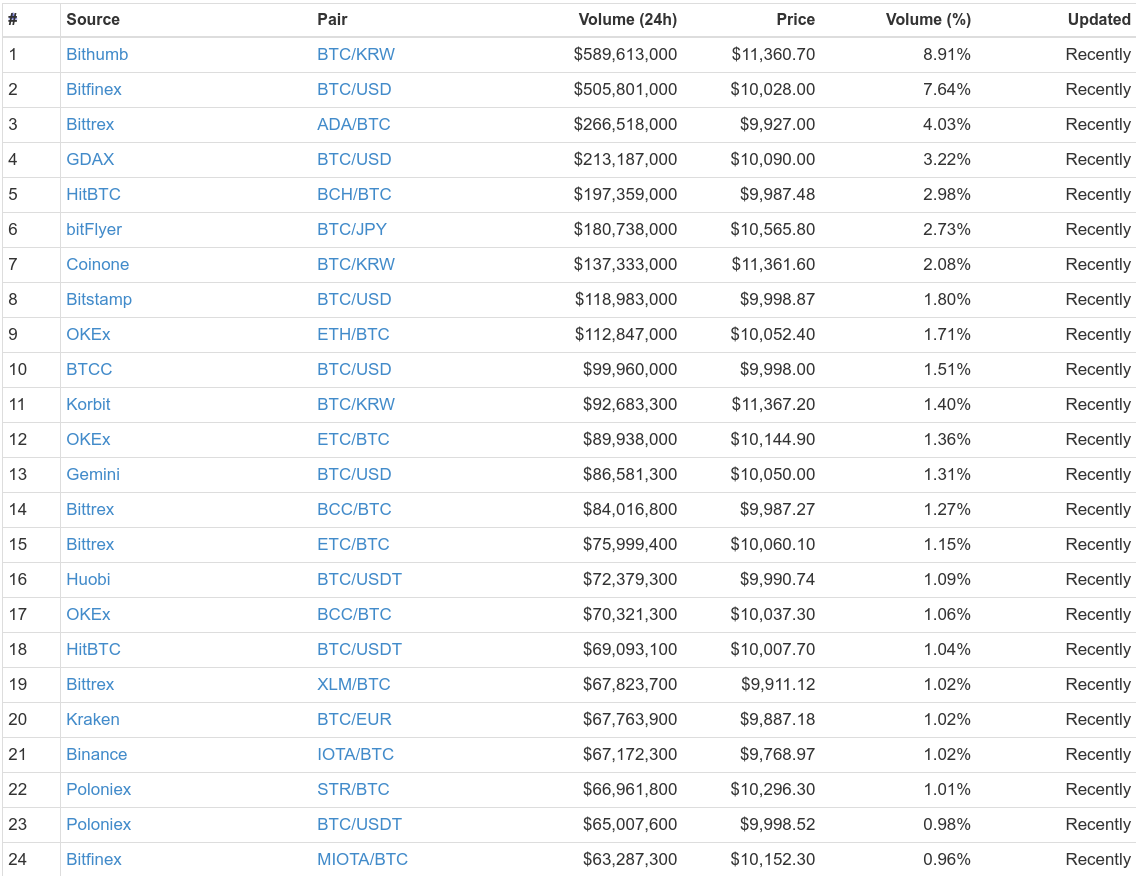Open the Coinone source link
Viewport: 1145px width, 876px height.
pos(98,265)
